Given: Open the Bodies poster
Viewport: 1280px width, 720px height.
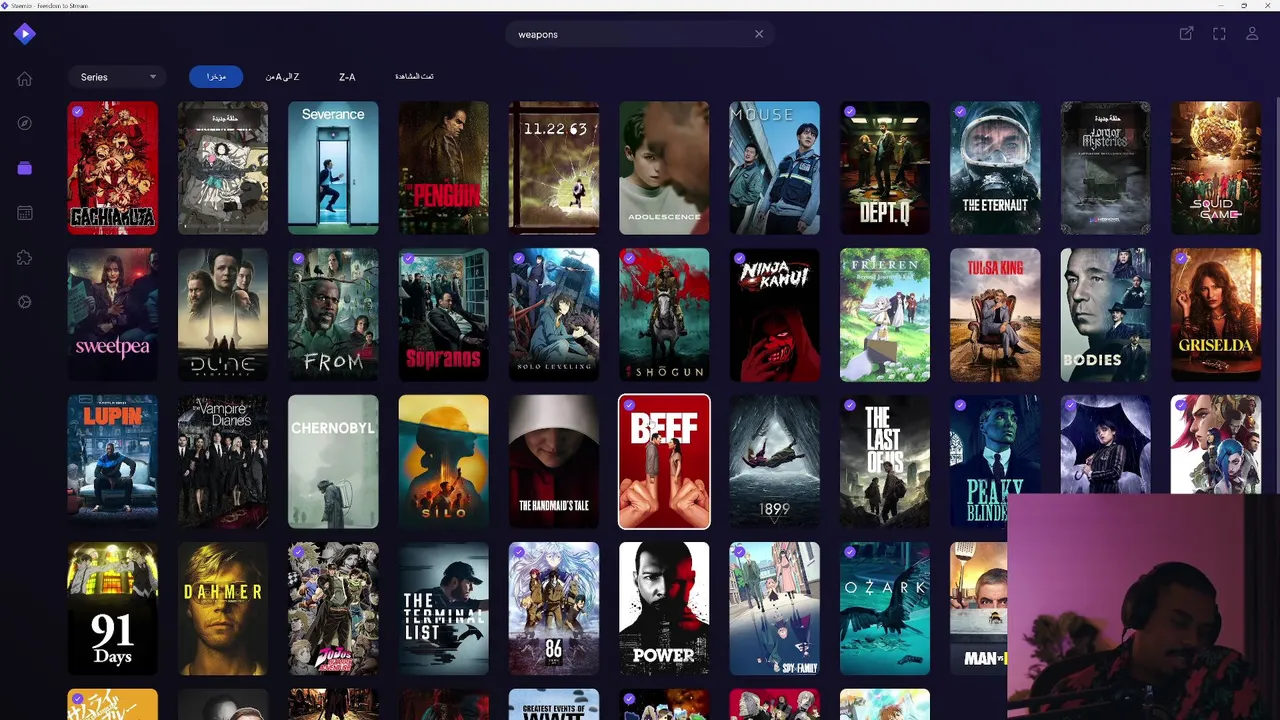Looking at the screenshot, I should pos(1105,315).
